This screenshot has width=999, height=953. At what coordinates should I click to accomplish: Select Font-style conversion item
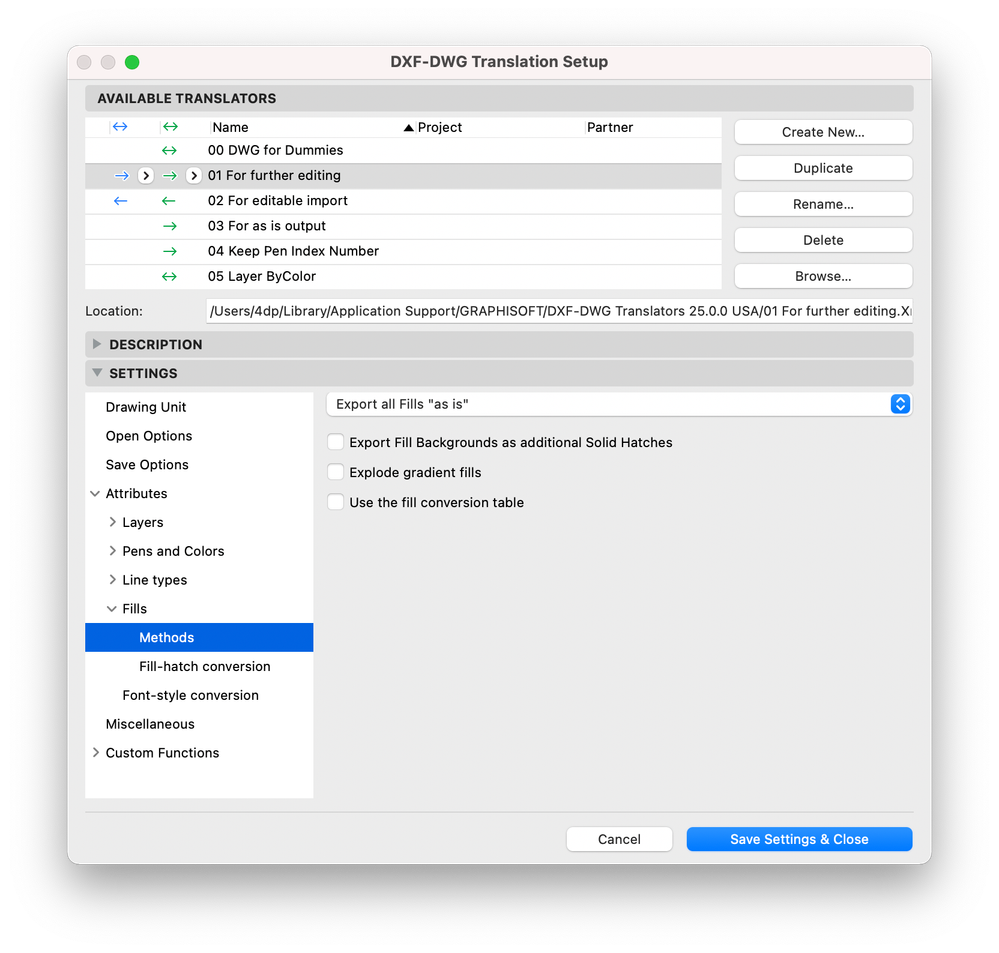[x=190, y=695]
